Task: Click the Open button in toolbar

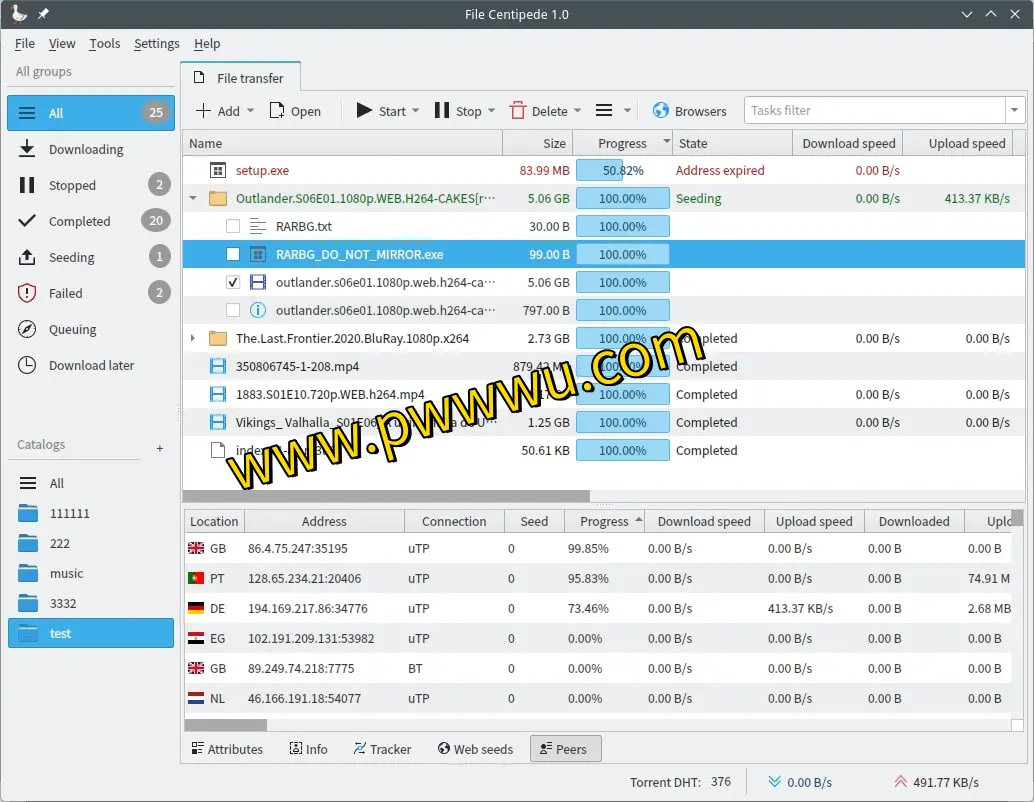Action: coord(295,111)
